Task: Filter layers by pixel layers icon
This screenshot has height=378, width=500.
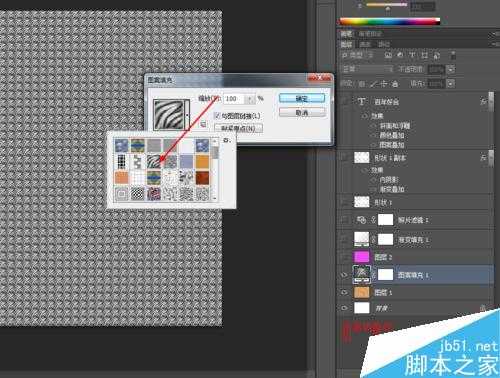Action: click(388, 55)
